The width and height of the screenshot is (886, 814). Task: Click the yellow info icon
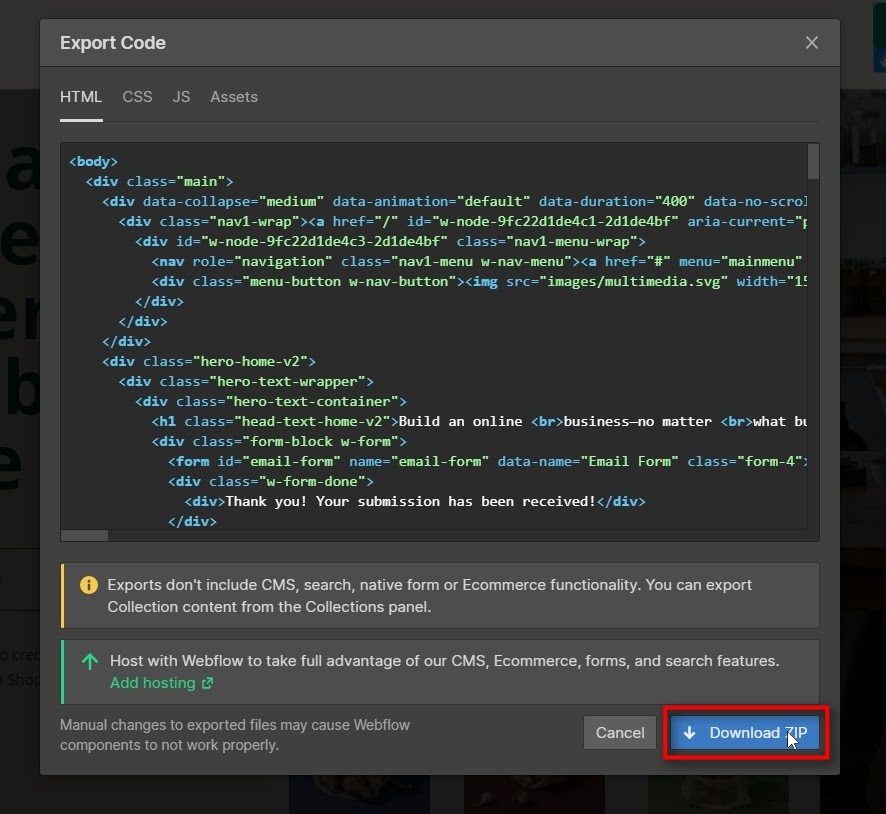[x=89, y=585]
